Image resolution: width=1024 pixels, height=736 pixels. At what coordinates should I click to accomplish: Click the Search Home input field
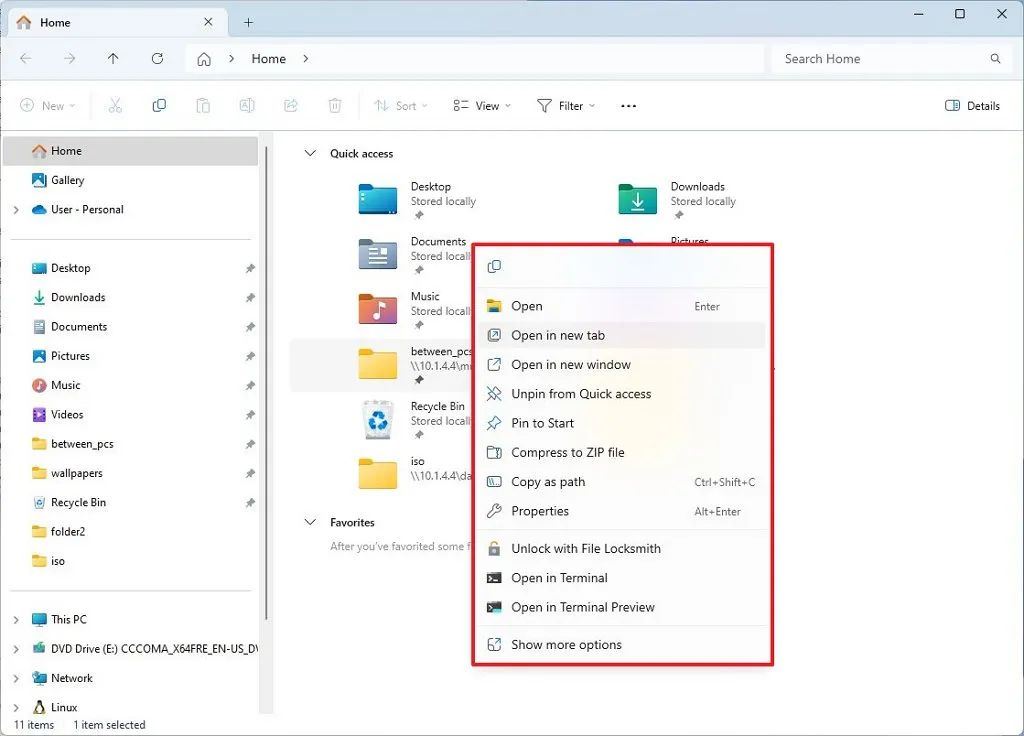pyautogui.click(x=880, y=59)
